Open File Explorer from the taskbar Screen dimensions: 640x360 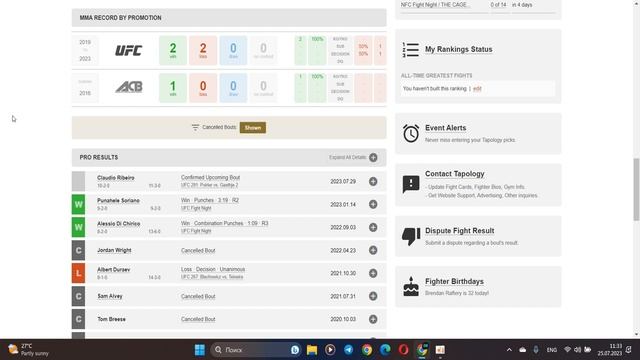312,350
